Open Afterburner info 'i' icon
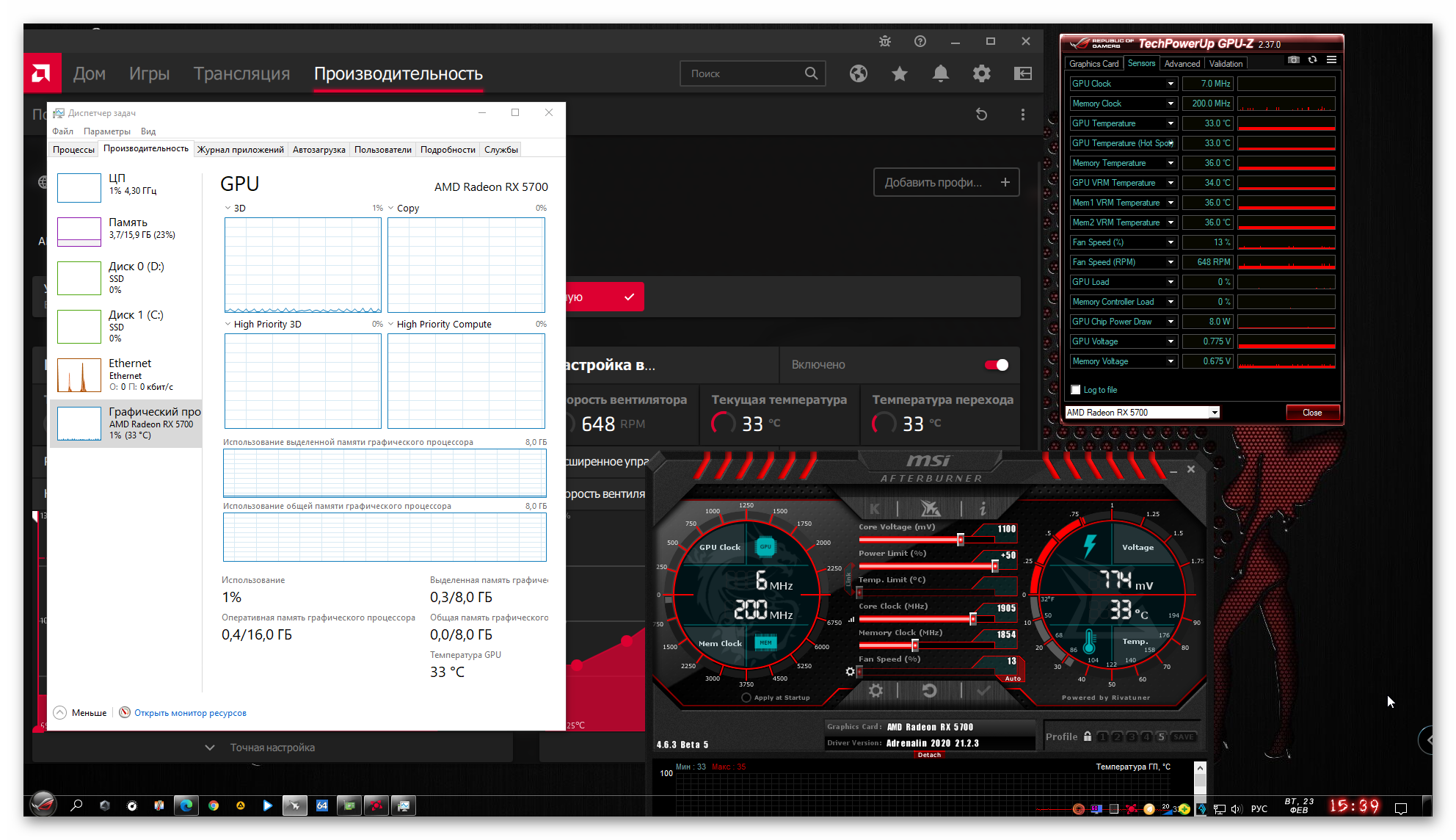This screenshot has height=840, width=1456. coord(983,508)
